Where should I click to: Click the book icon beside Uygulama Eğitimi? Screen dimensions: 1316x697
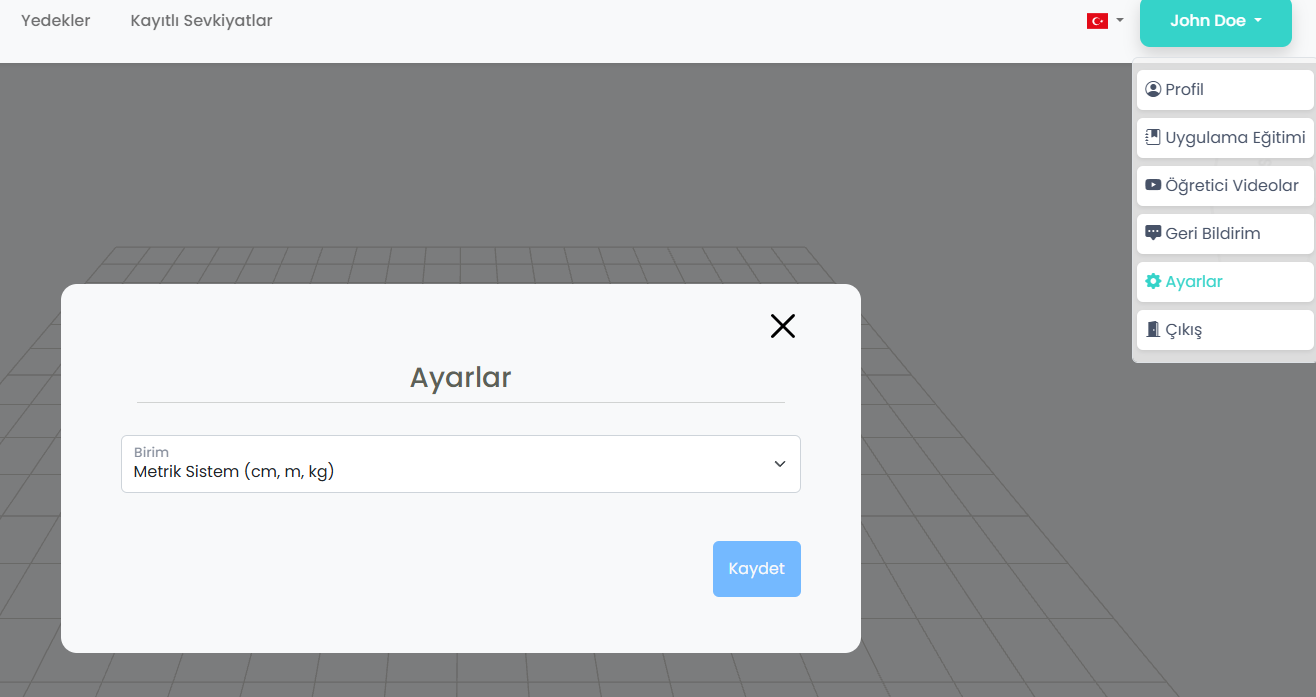[x=1153, y=137]
